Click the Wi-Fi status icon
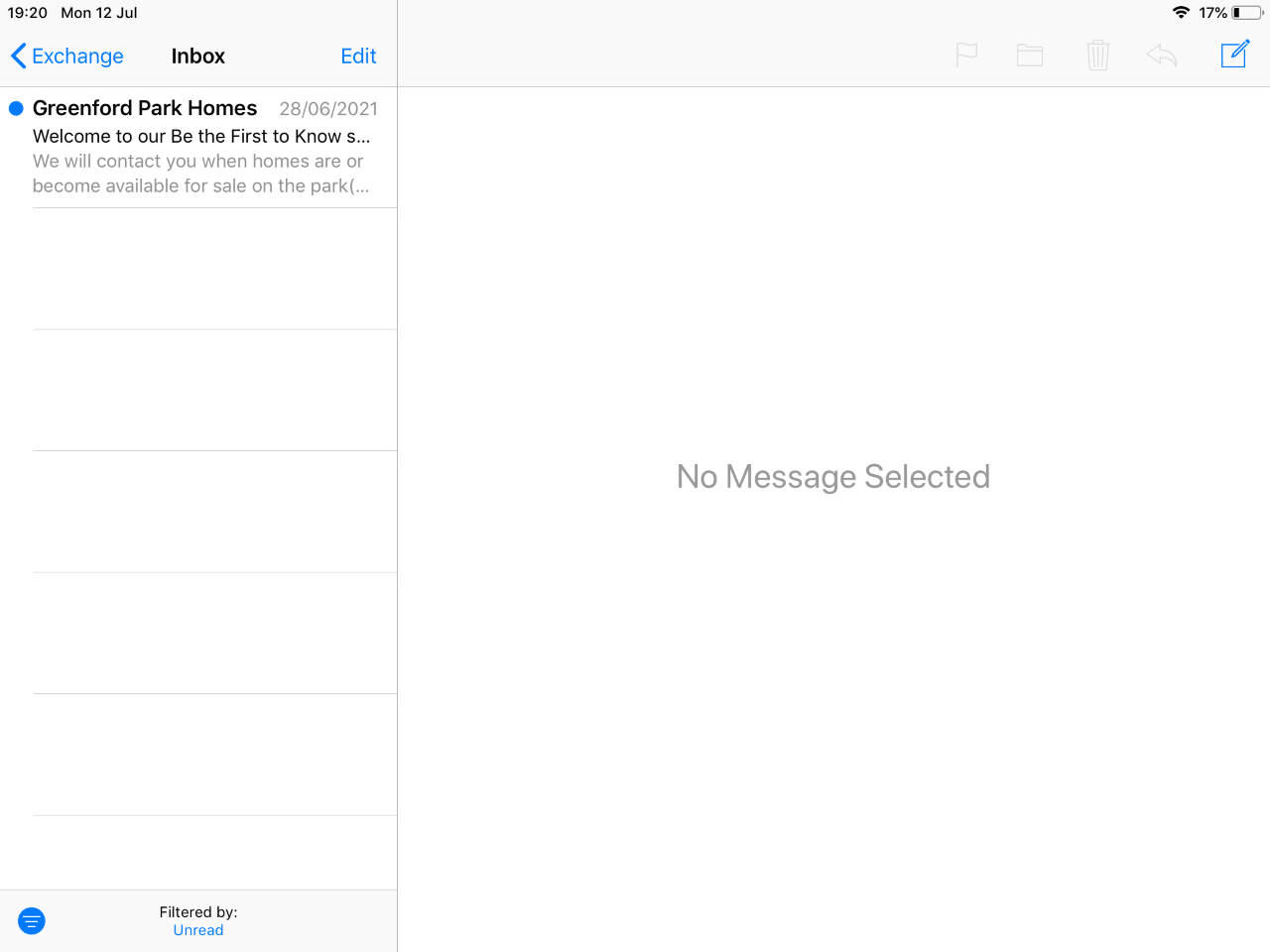The image size is (1270, 952). (1181, 13)
